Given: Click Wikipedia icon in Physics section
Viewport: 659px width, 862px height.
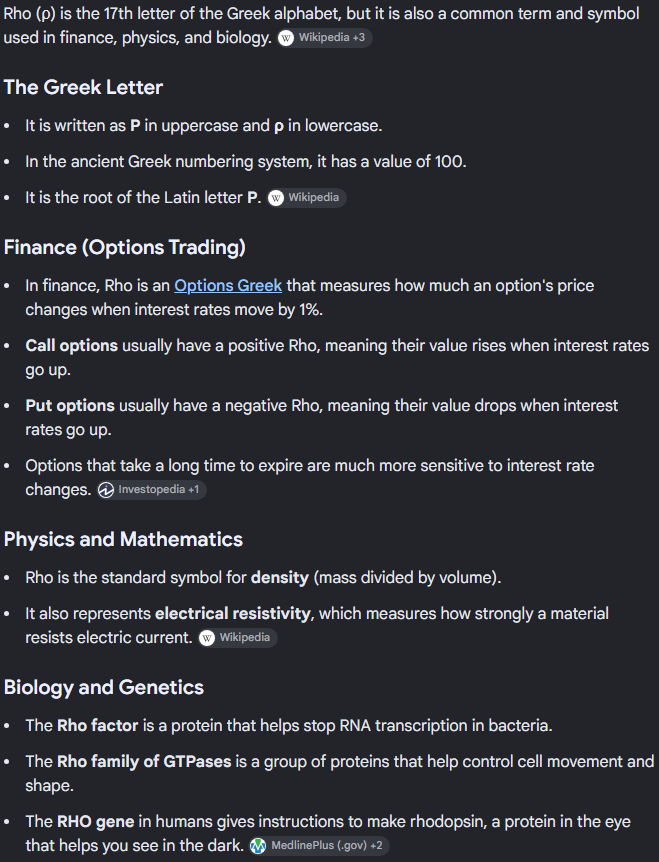Looking at the screenshot, I should (x=207, y=638).
